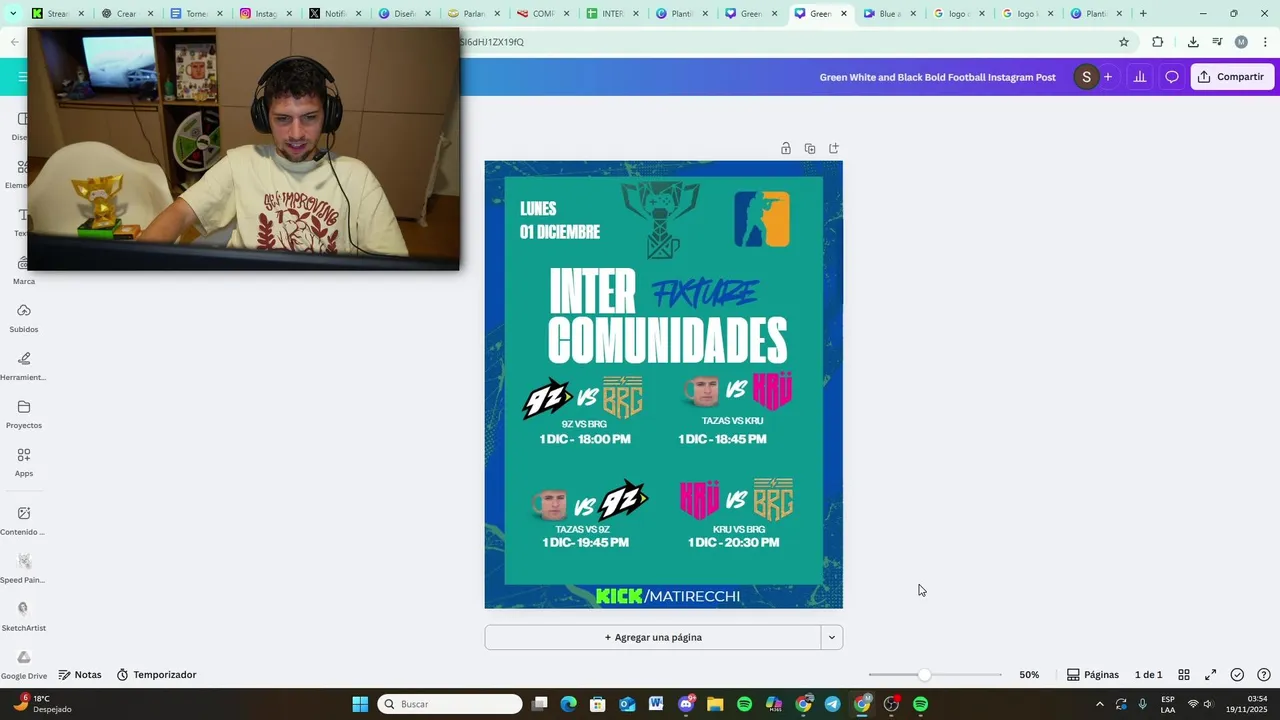The width and height of the screenshot is (1280, 720).
Task: Click the plus icon to add collaborators
Action: [x=1107, y=77]
